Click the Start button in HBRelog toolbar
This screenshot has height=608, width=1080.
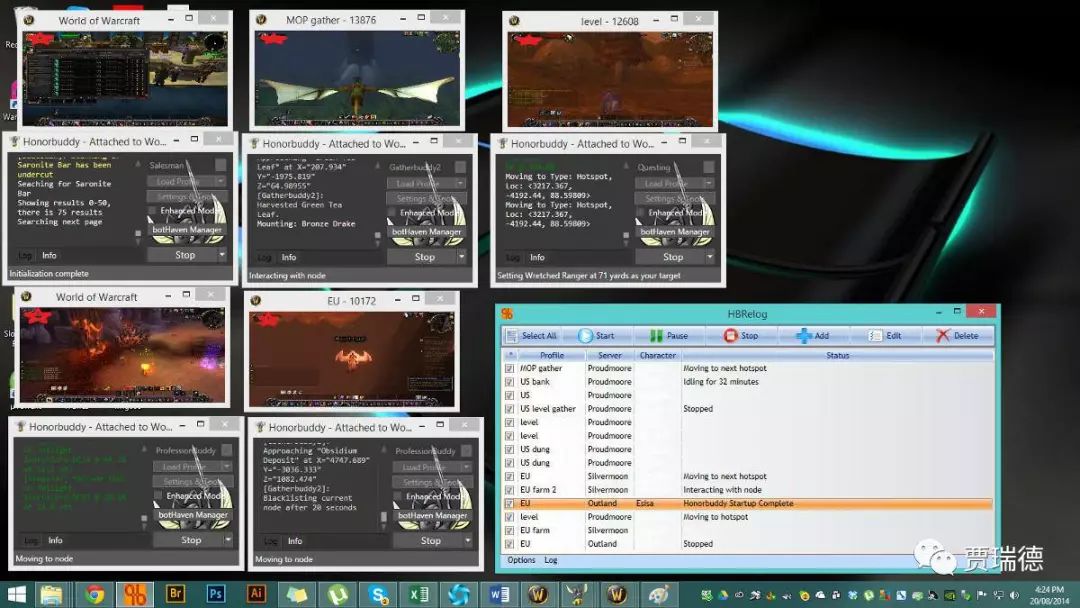pos(596,336)
